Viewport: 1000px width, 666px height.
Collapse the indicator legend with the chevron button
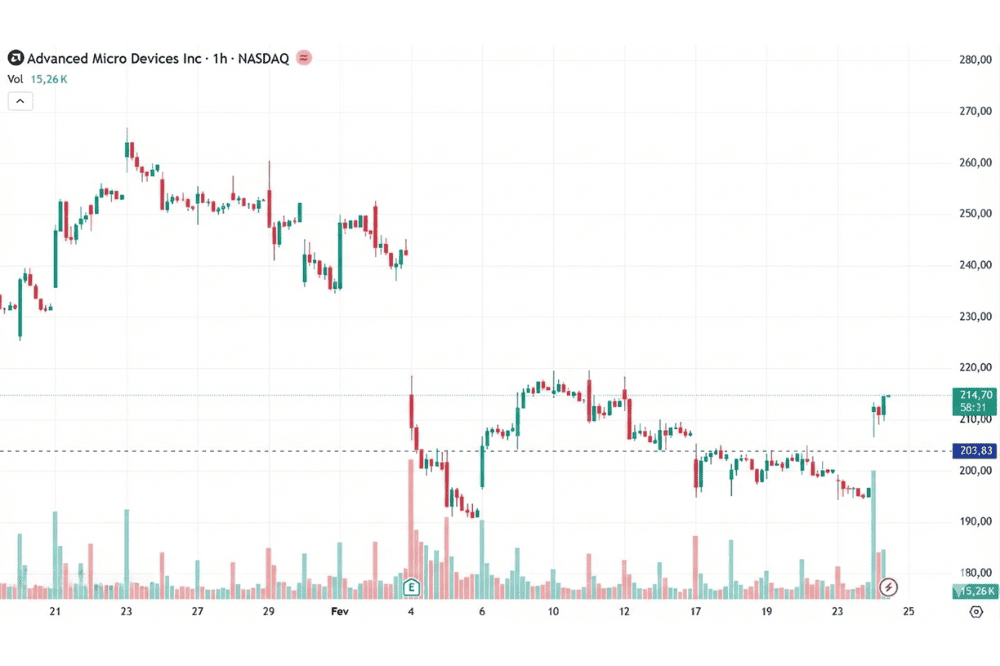click(x=21, y=100)
